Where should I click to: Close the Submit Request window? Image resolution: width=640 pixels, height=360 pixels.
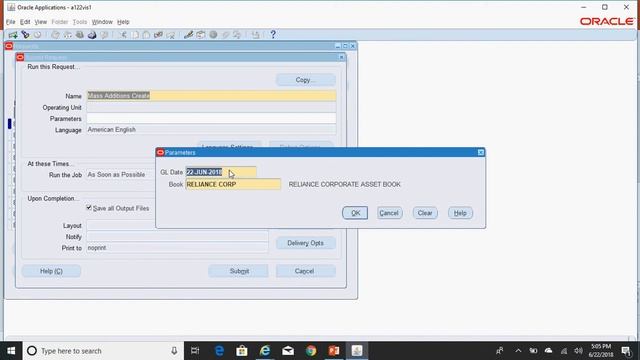click(341, 57)
